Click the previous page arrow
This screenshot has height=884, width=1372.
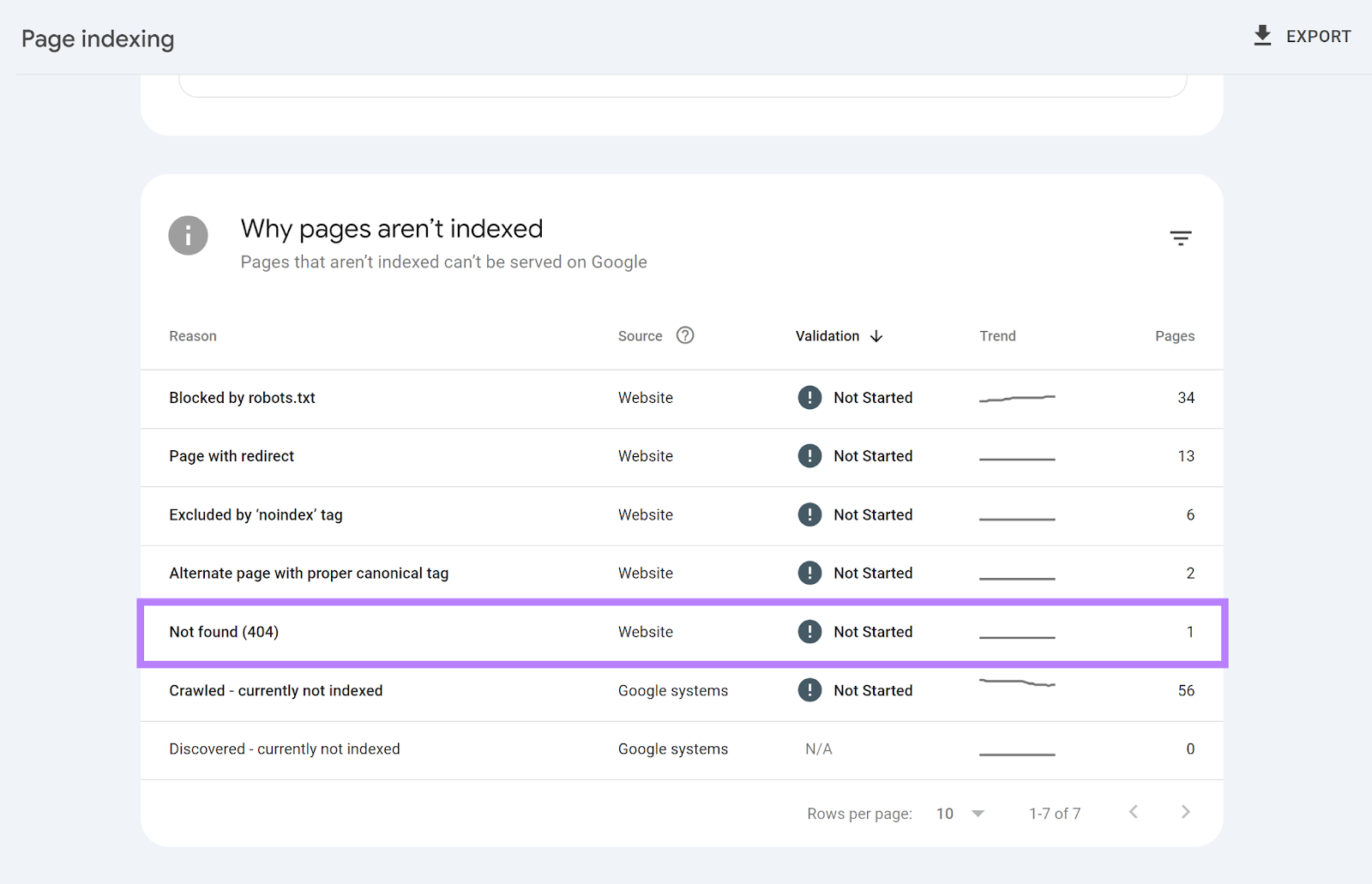[1133, 811]
